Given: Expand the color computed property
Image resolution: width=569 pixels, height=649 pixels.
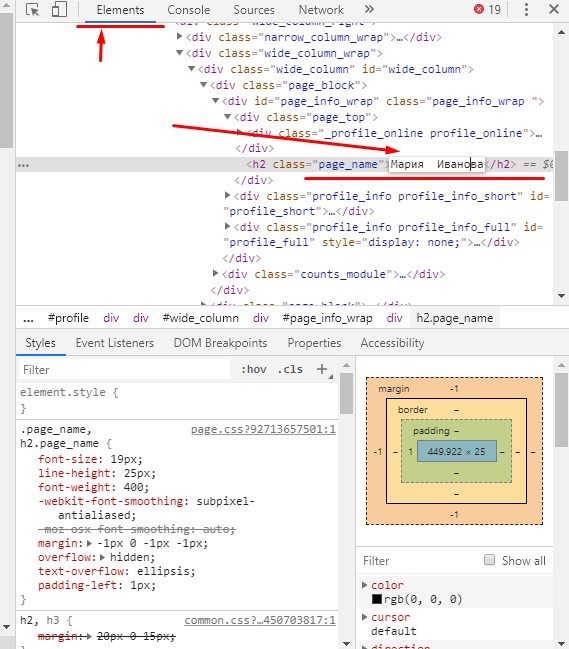Looking at the screenshot, I should point(365,585).
